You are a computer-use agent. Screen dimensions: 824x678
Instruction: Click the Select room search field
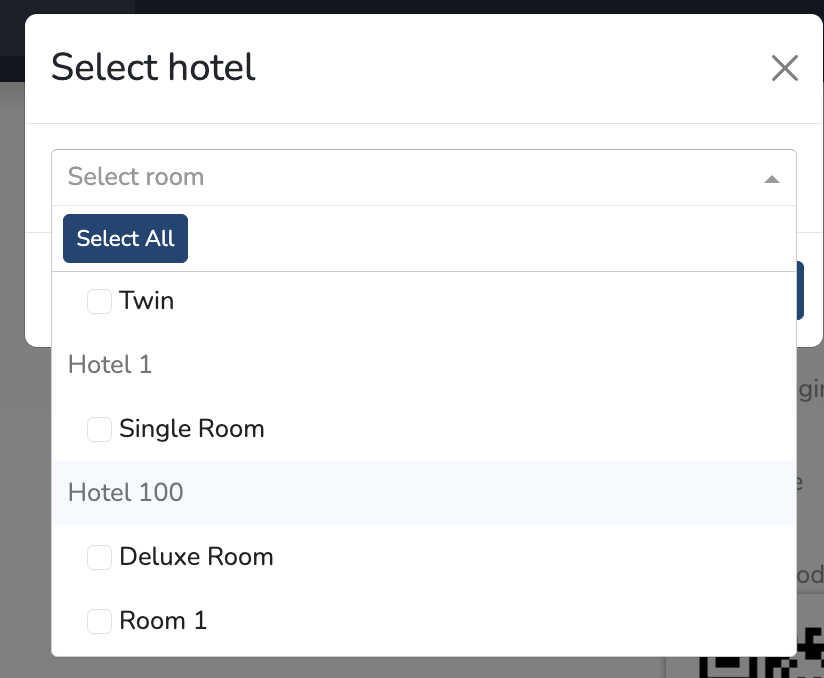(400, 177)
